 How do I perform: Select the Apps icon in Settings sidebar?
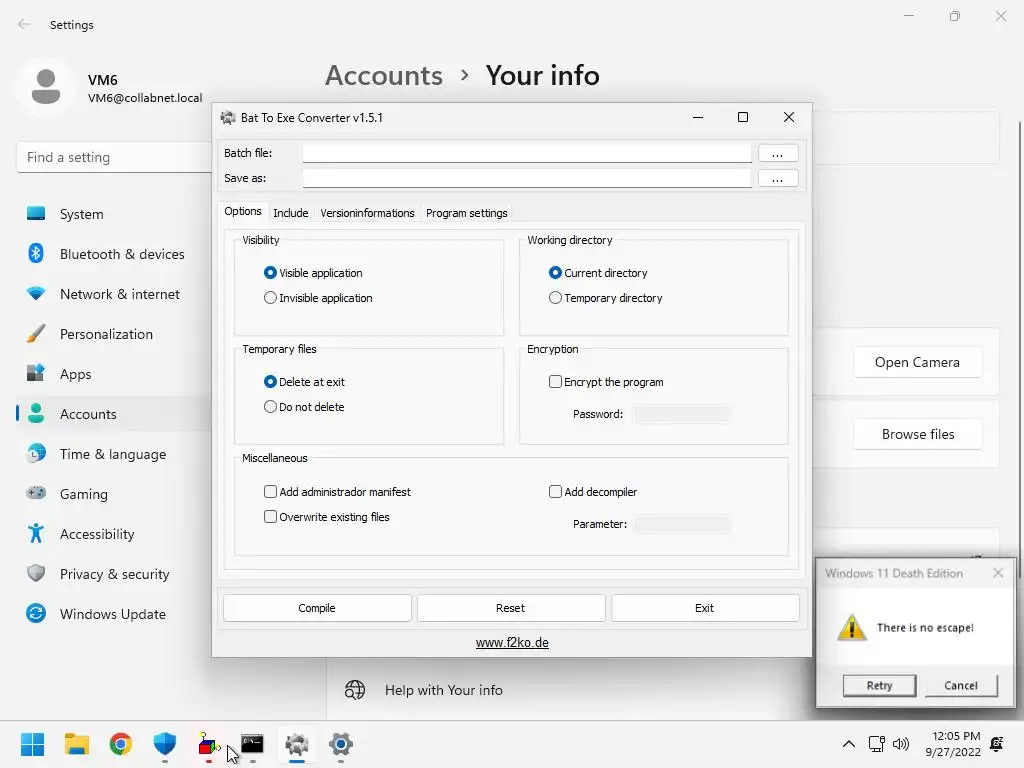(36, 374)
